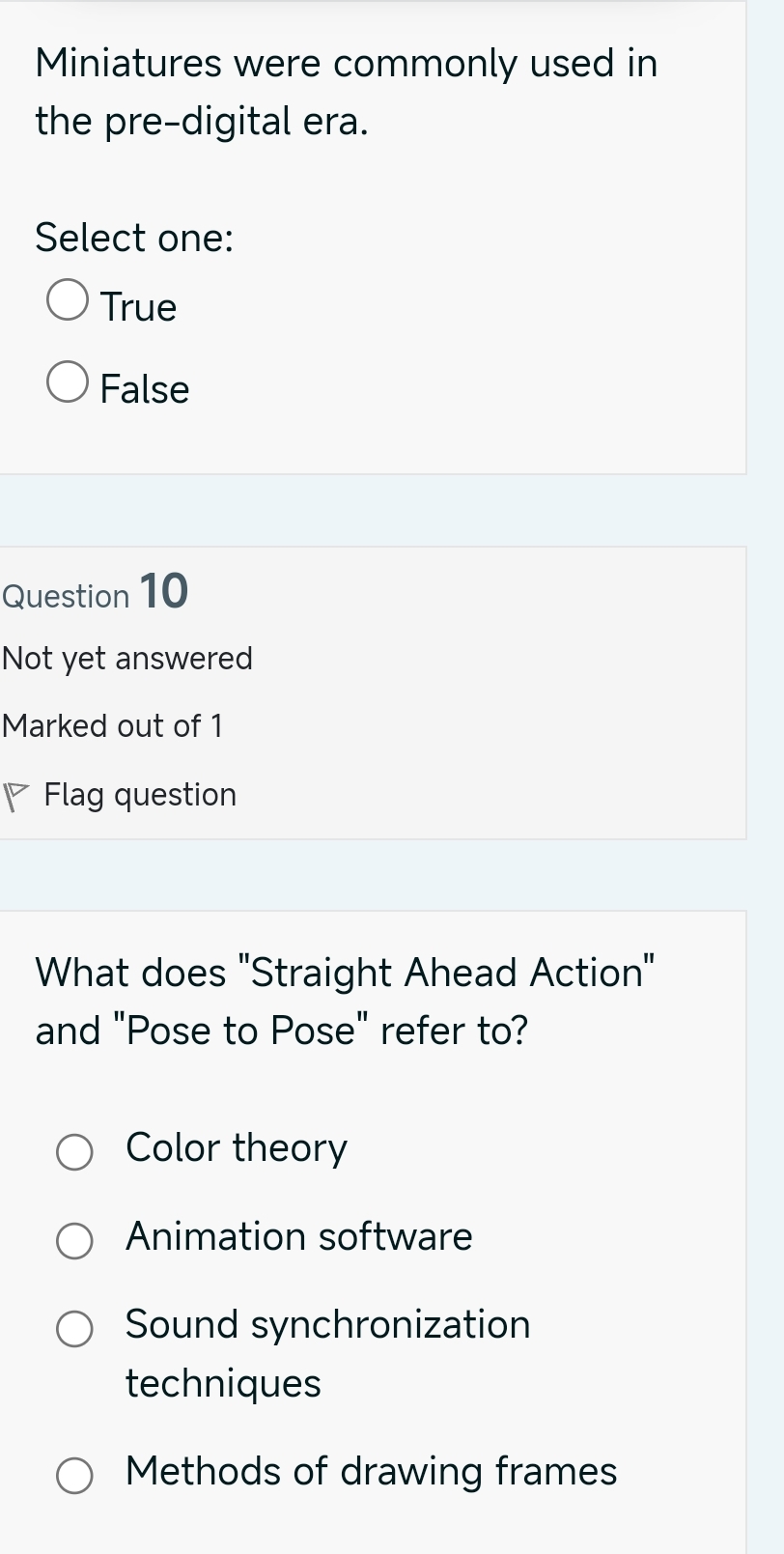Click the 'Marked out of 1' text

point(113,725)
